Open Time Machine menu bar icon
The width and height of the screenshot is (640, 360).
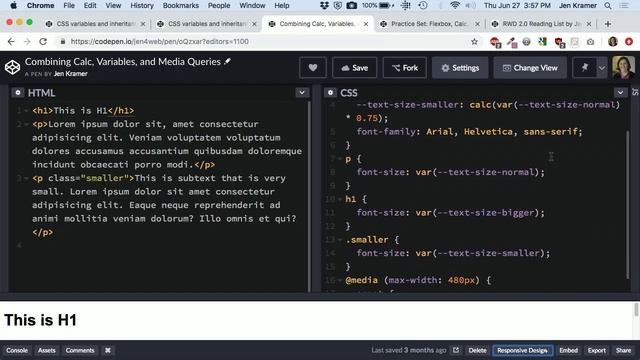coord(423,6)
